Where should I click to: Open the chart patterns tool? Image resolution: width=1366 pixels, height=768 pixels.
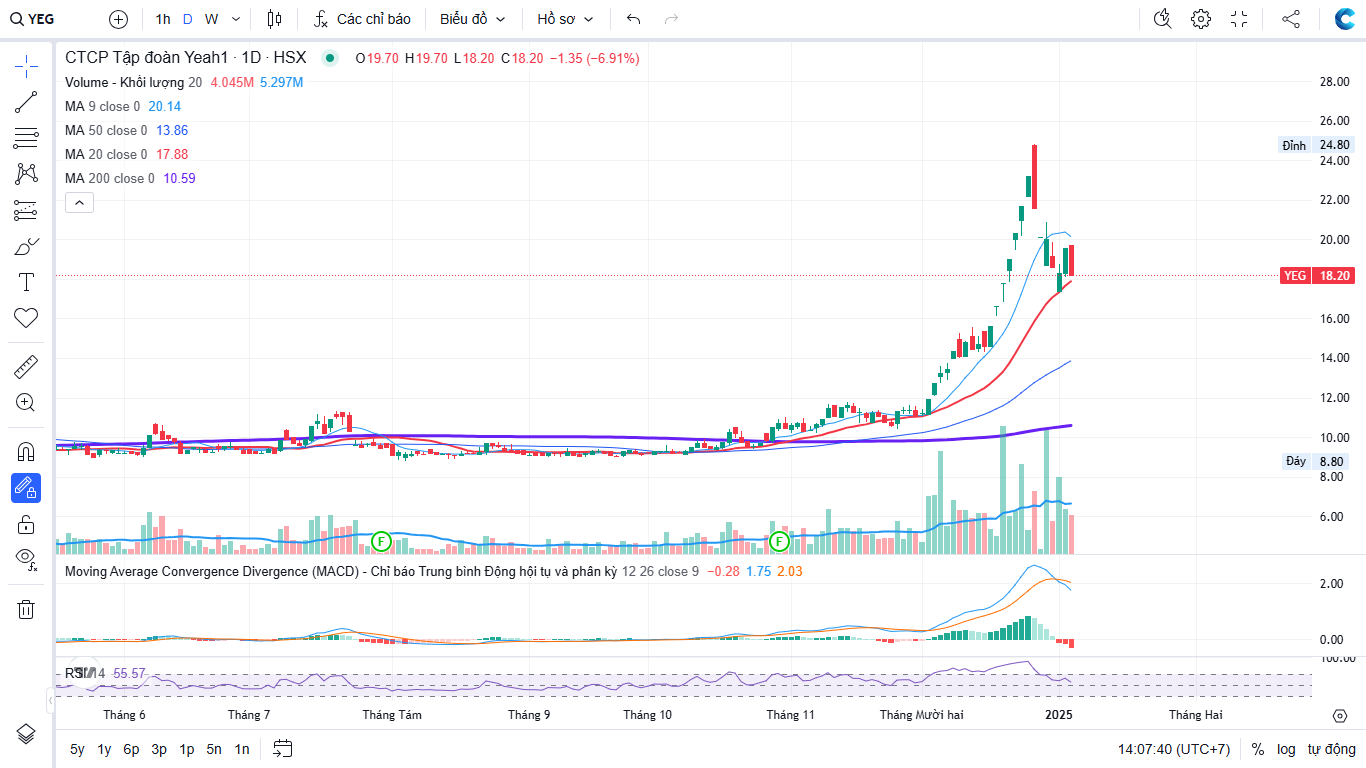(x=26, y=174)
